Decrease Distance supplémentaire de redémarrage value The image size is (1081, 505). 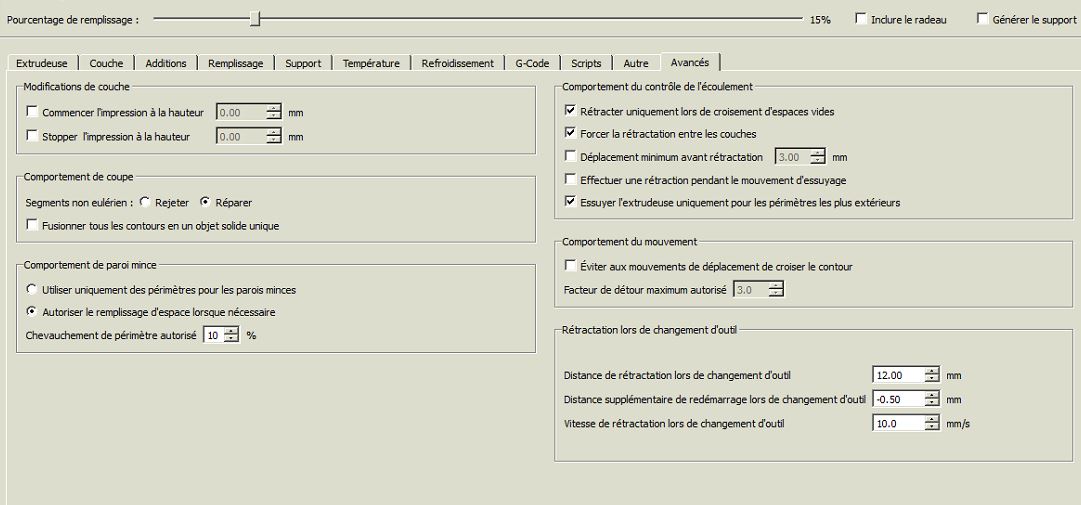932,403
